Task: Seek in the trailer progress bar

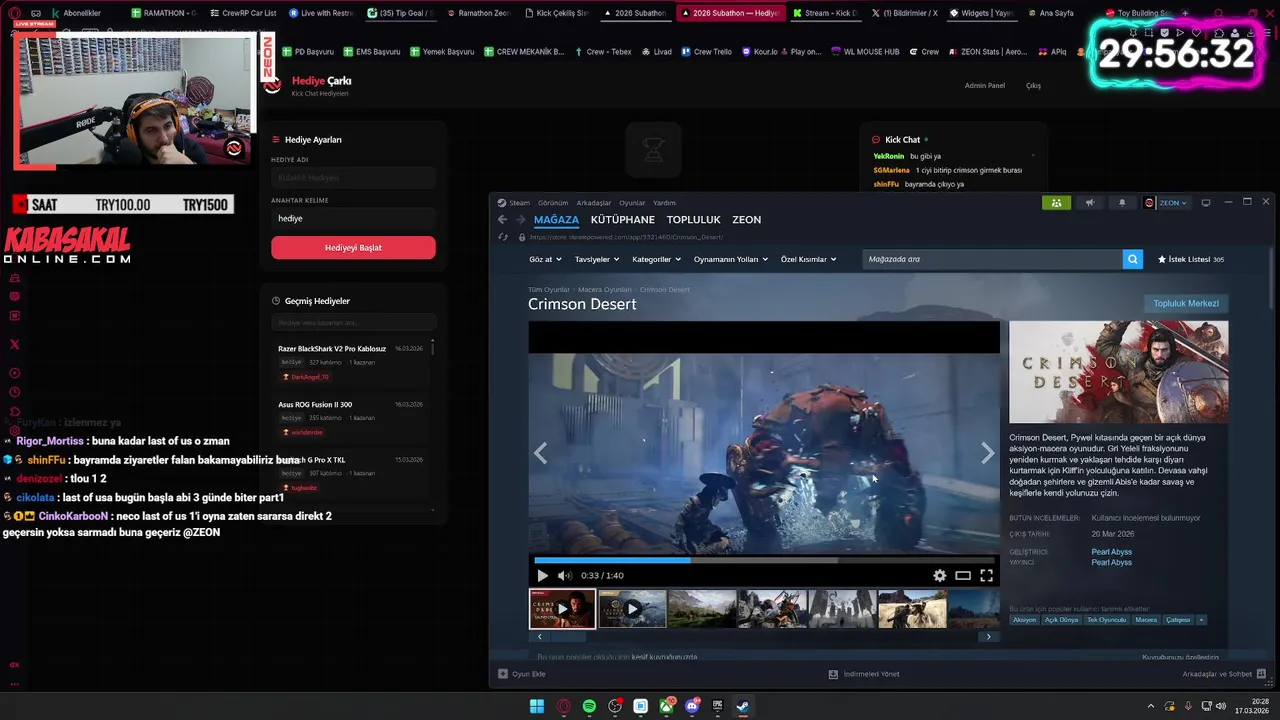Action: click(764, 560)
